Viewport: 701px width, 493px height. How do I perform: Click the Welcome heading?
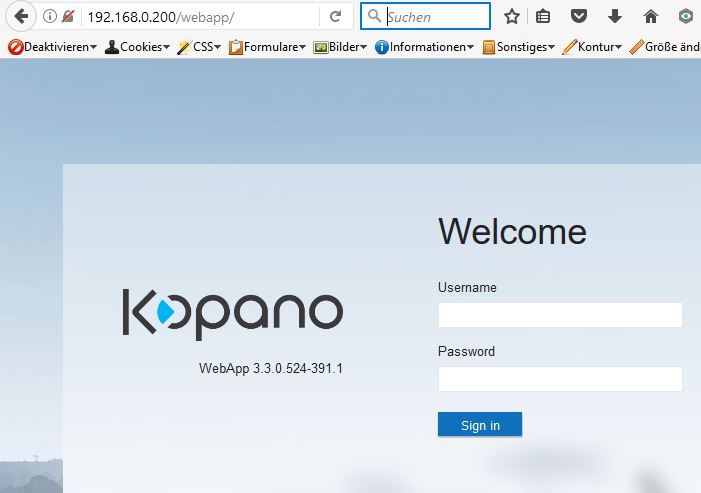[x=512, y=231]
